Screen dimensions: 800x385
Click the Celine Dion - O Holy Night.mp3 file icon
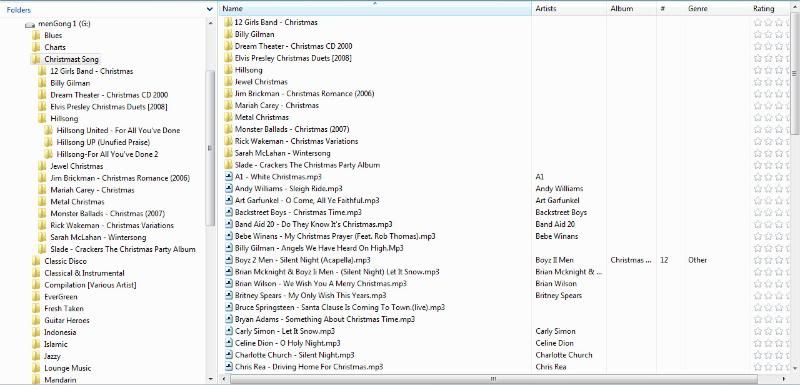pos(229,343)
